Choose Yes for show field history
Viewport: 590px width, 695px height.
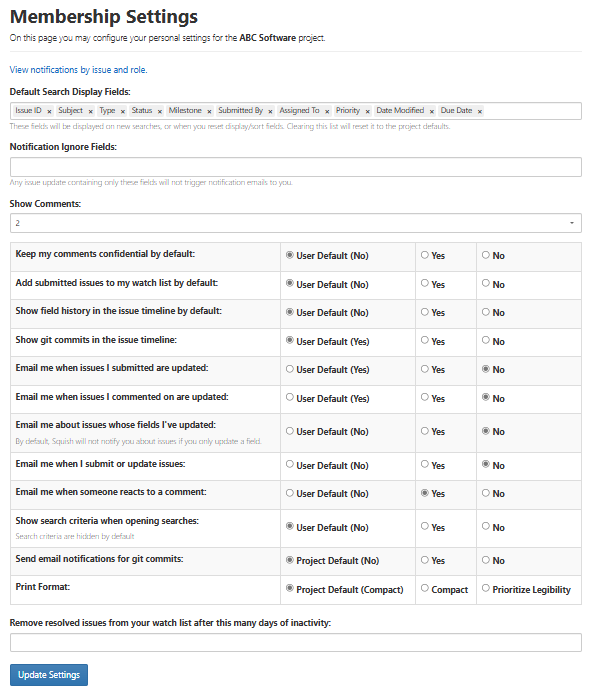pyautogui.click(x=425, y=312)
